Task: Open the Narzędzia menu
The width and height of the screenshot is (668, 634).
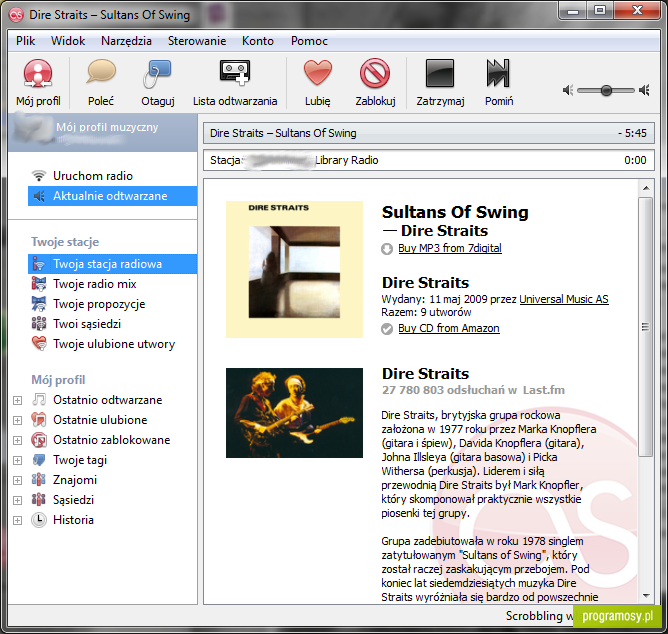Action: pyautogui.click(x=126, y=41)
